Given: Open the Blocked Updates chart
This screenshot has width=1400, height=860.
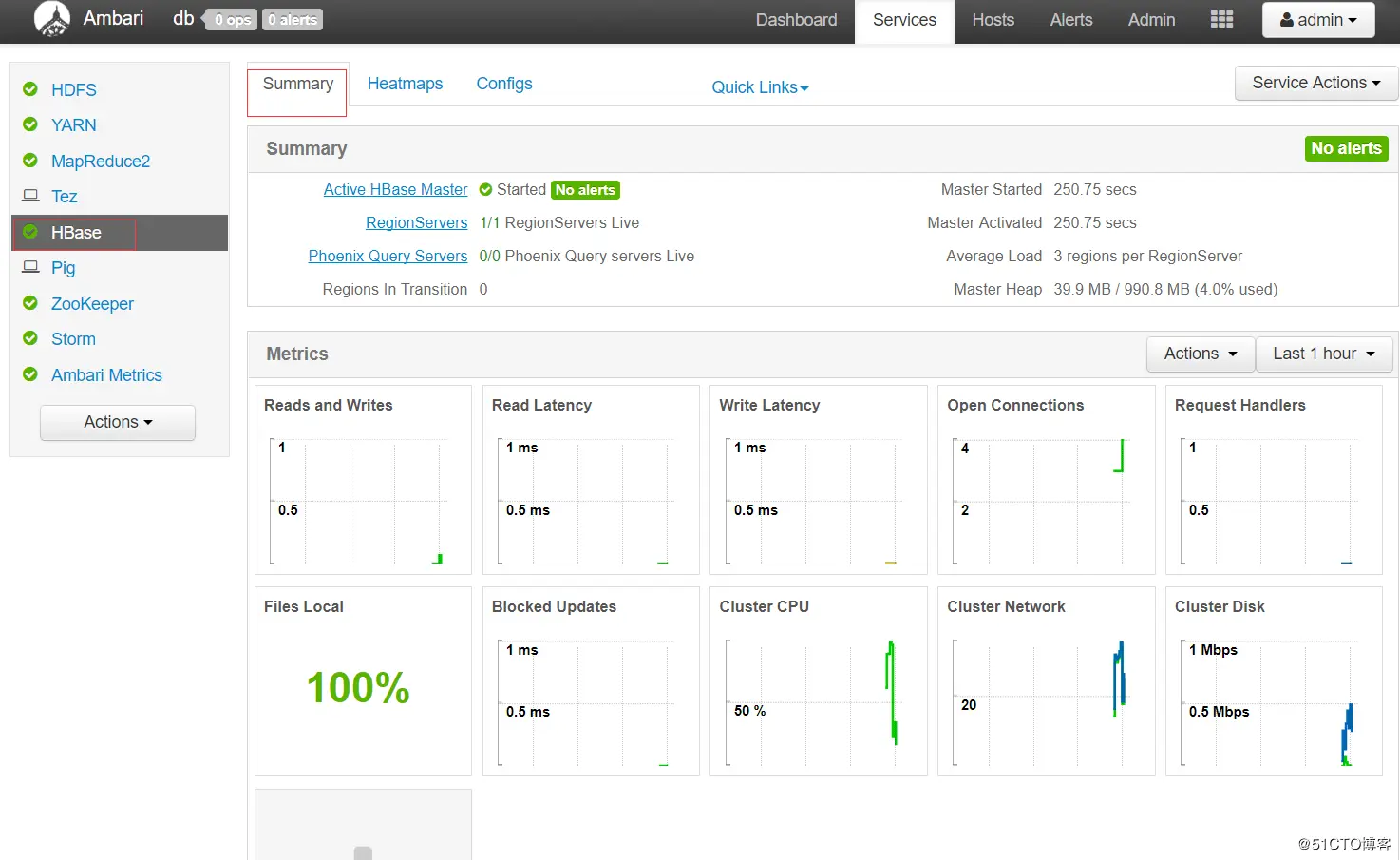Looking at the screenshot, I should click(x=591, y=681).
